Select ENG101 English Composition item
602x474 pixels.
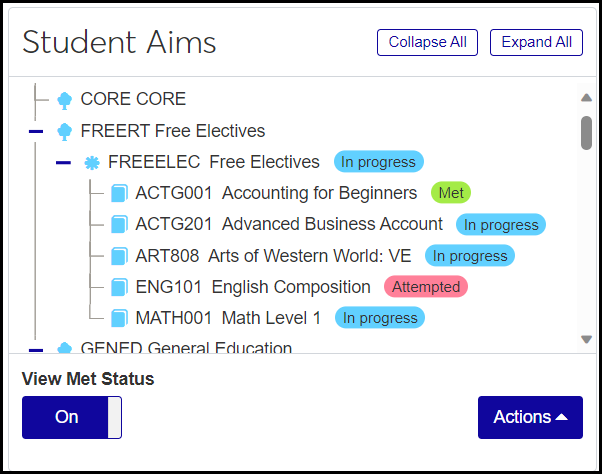[253, 287]
